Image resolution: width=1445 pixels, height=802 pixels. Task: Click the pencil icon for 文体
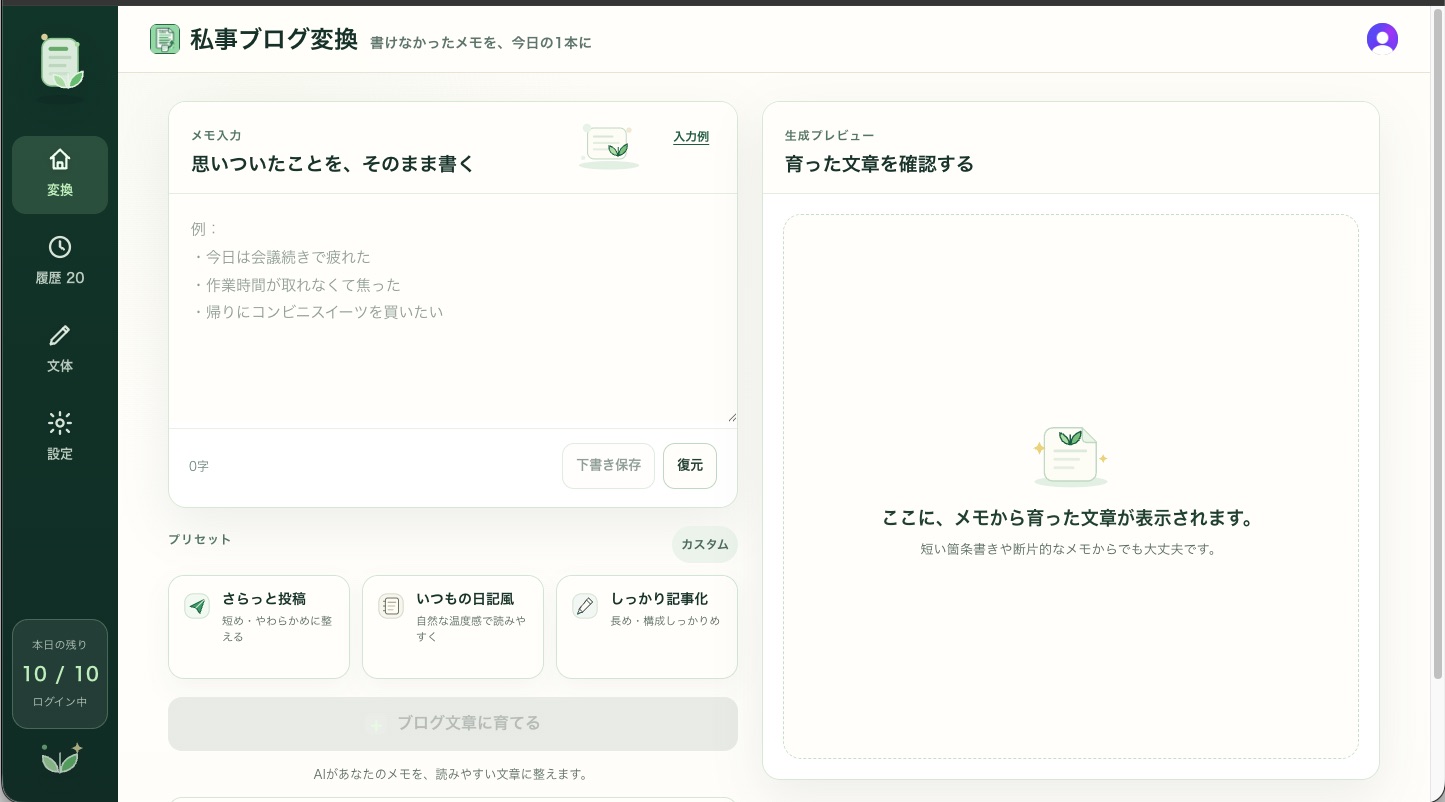[x=60, y=335]
